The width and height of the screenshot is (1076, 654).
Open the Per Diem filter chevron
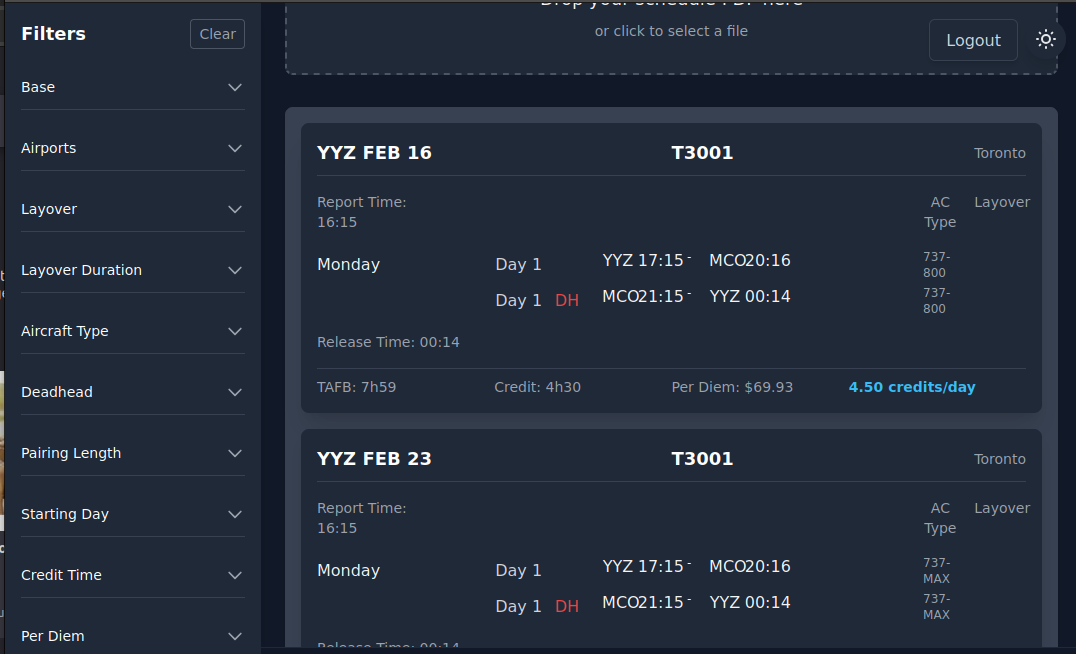(235, 636)
